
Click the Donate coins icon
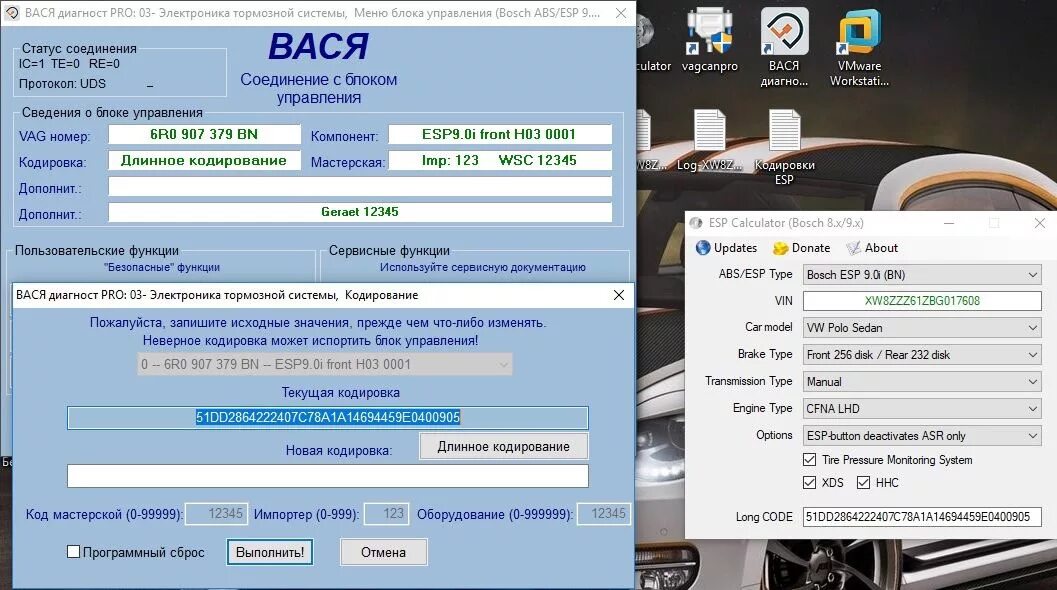[x=781, y=248]
